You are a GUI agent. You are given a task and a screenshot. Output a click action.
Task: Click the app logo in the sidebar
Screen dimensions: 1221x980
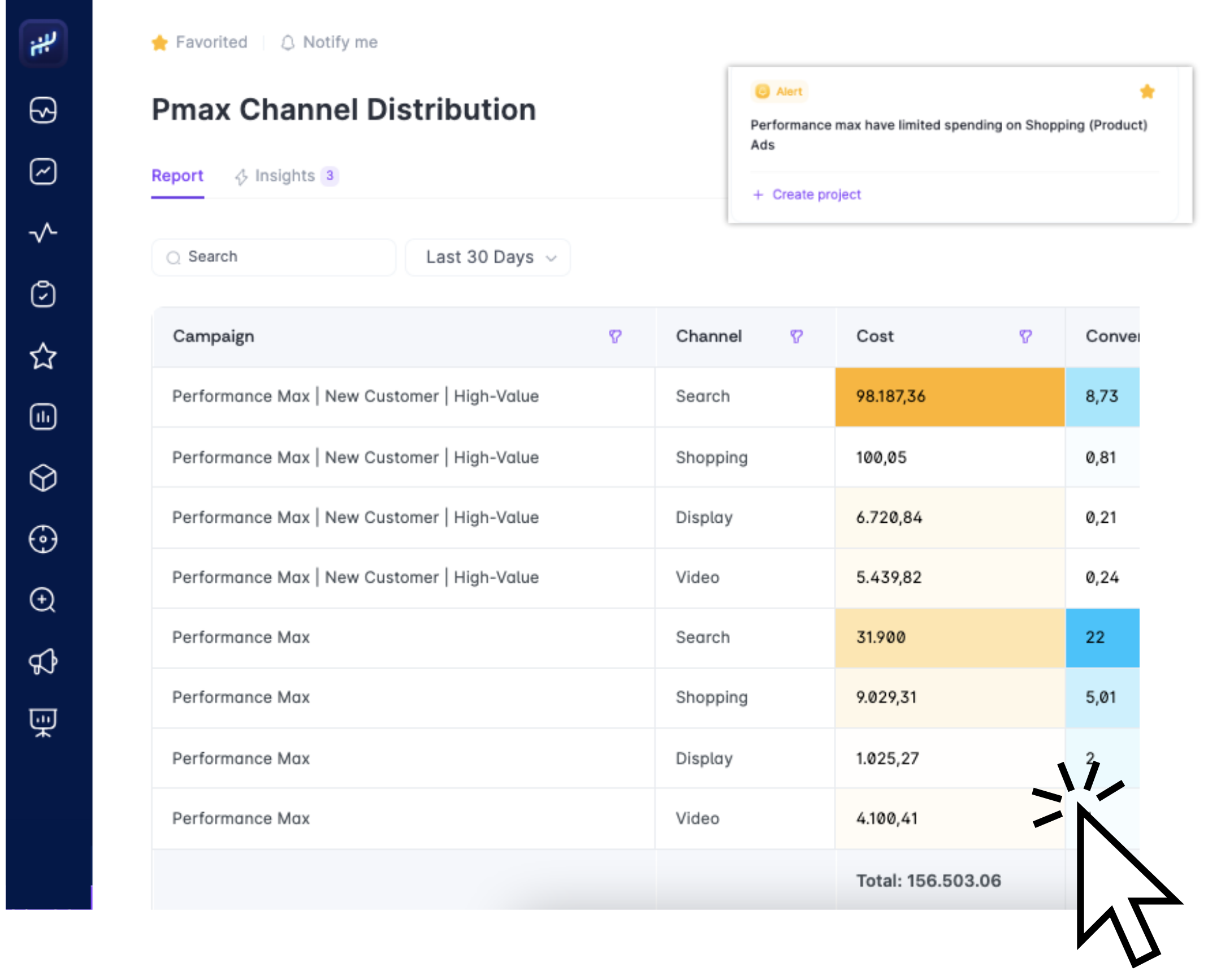43,44
